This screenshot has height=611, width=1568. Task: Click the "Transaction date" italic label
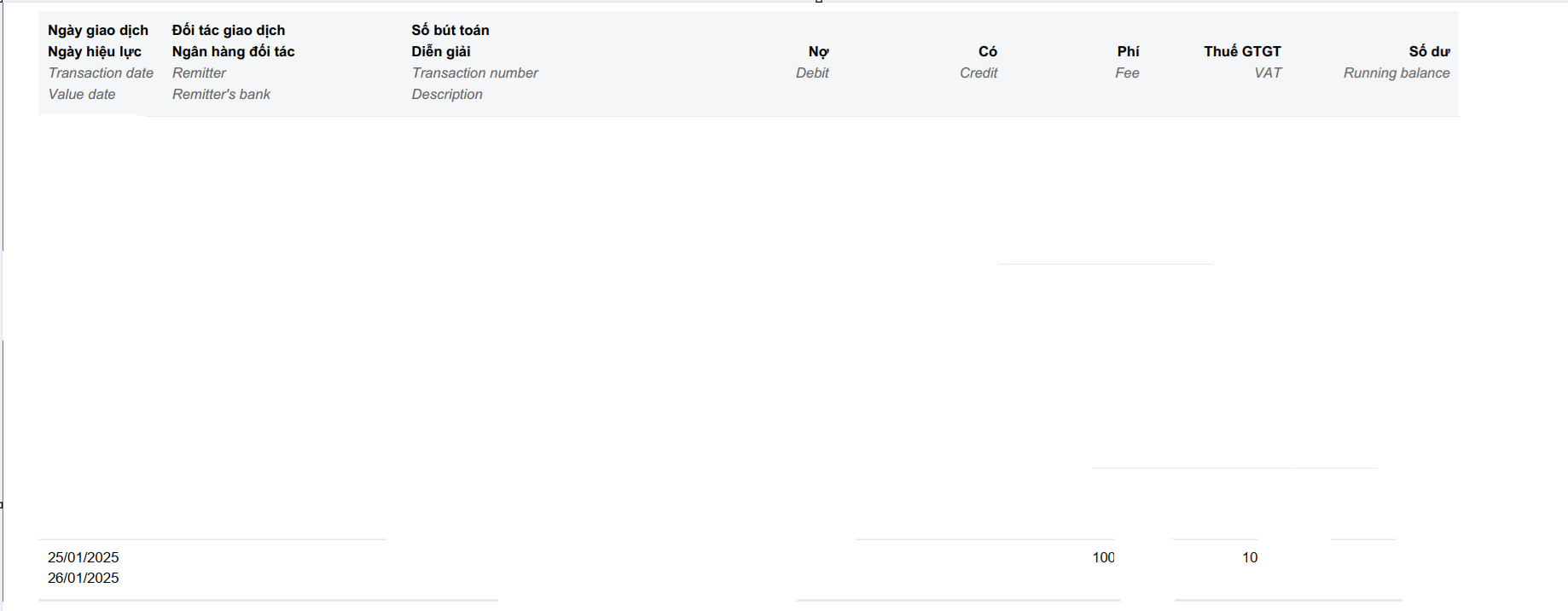click(101, 73)
